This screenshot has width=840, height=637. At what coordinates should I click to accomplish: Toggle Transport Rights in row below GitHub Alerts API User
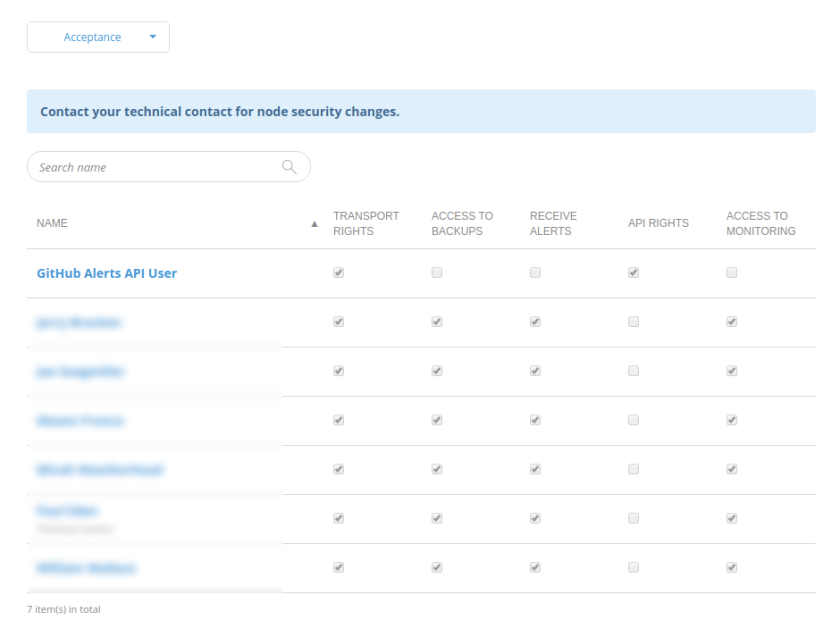338,322
